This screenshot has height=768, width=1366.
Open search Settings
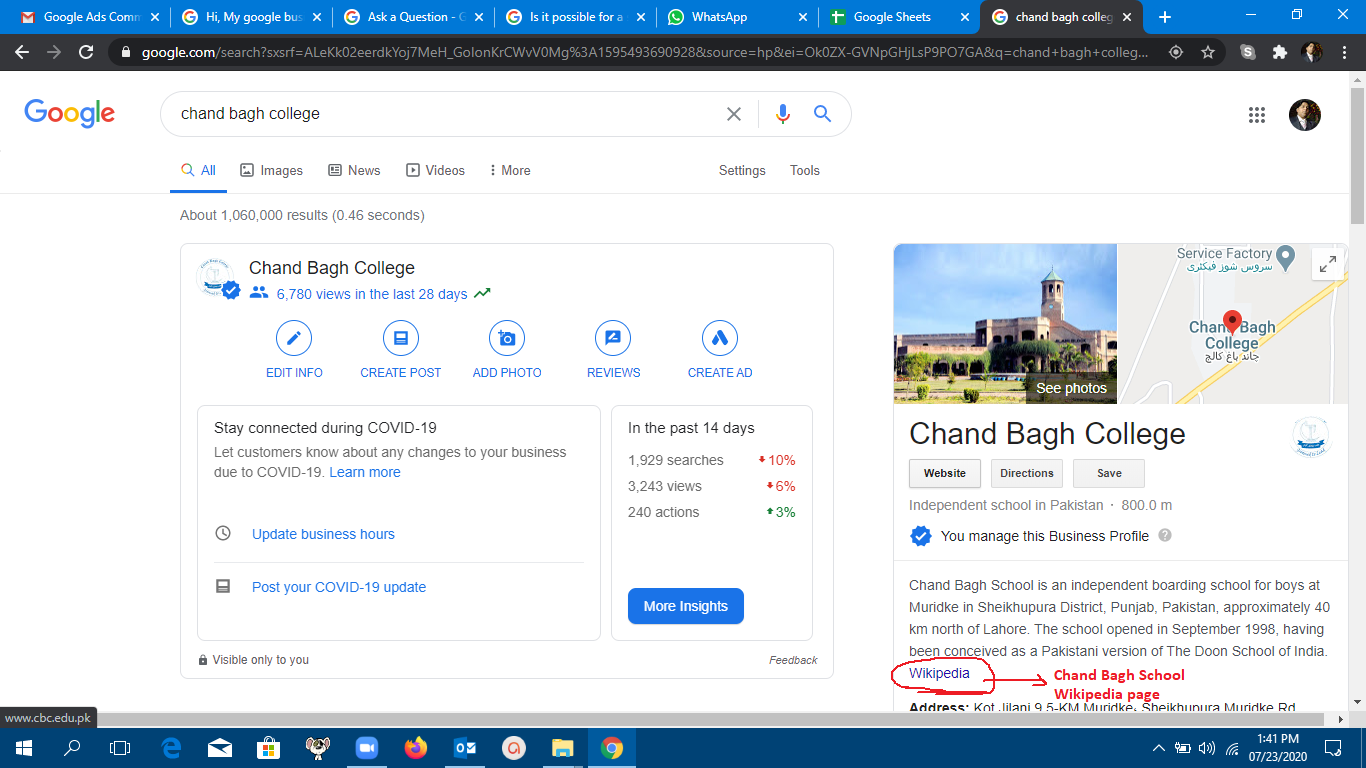(x=742, y=170)
